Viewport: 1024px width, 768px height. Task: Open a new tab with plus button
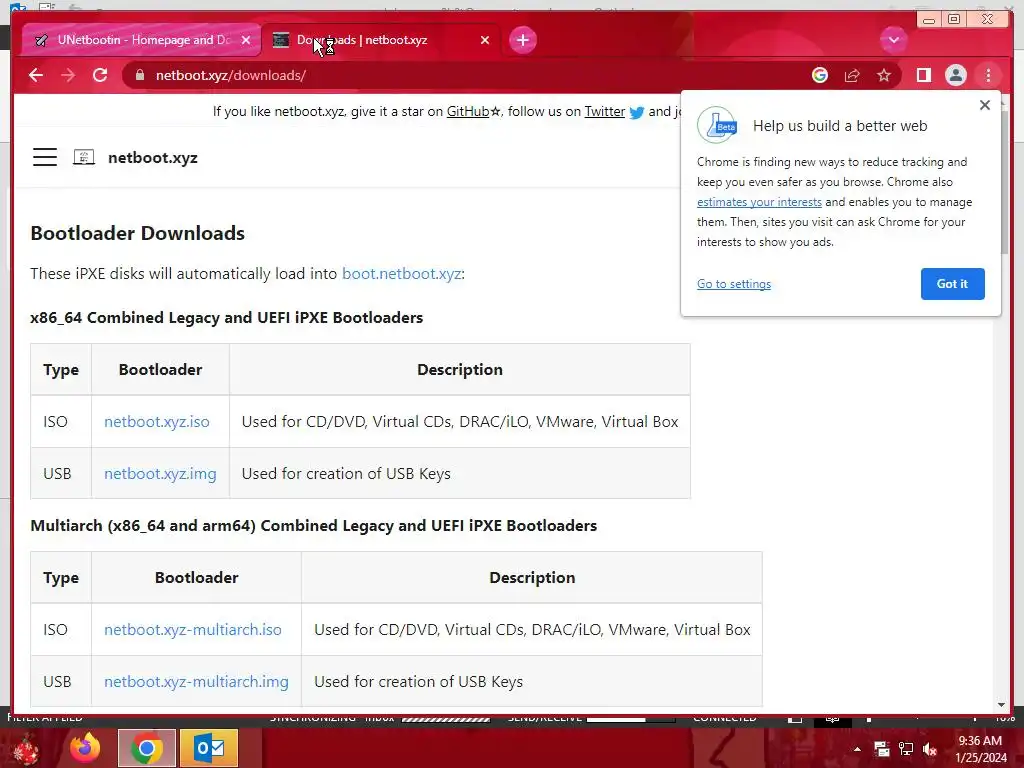(522, 40)
